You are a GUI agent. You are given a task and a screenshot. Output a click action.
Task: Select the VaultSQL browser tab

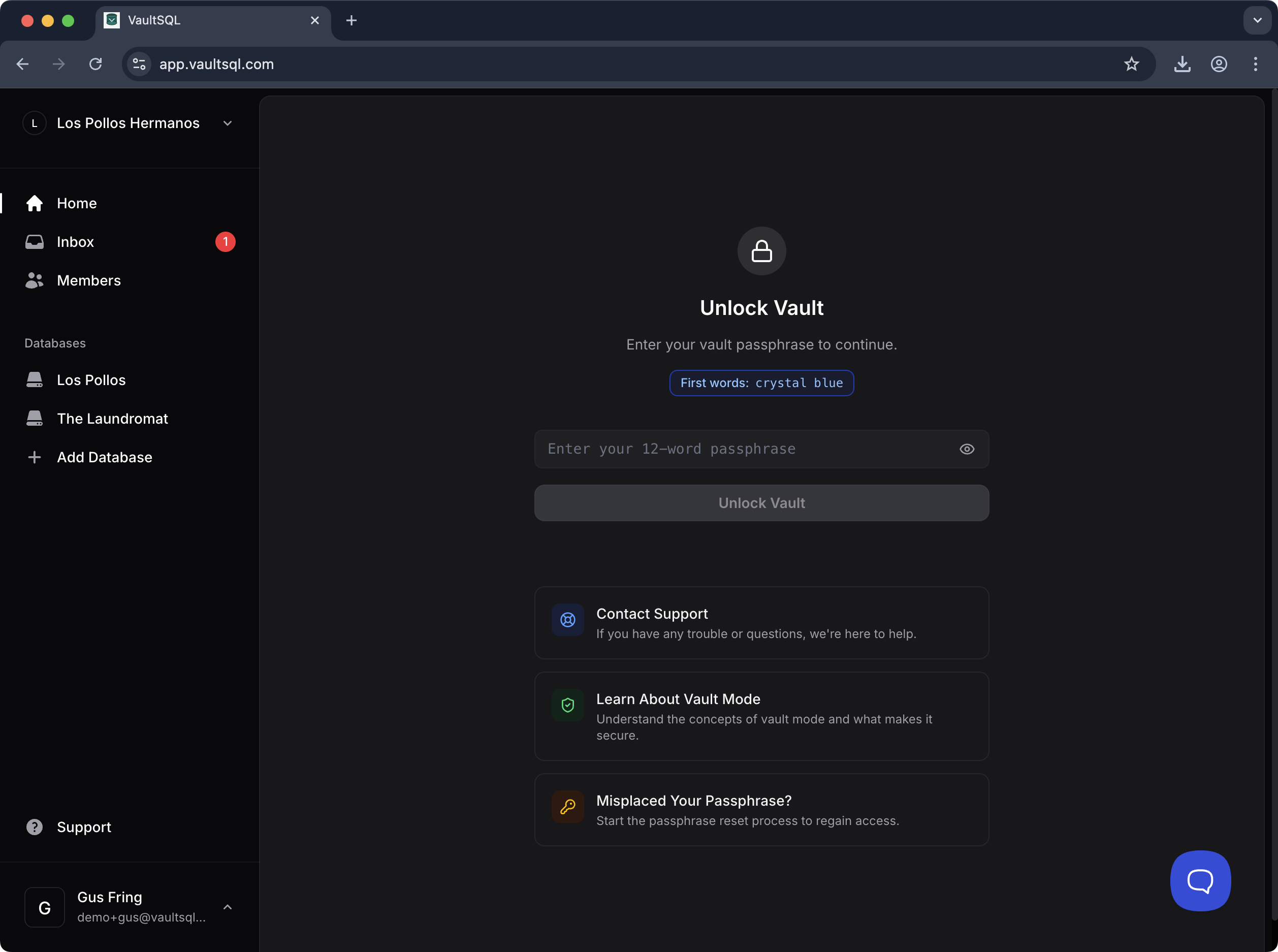tap(213, 21)
